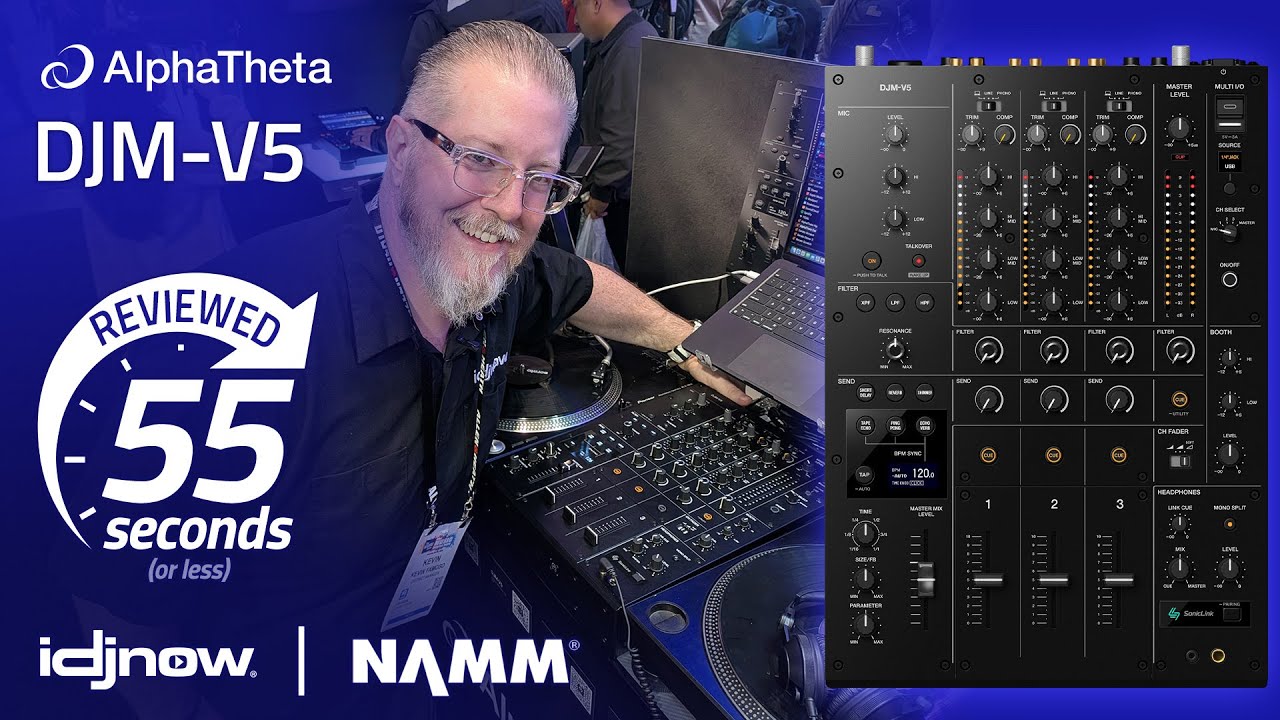The height and width of the screenshot is (720, 1280).
Task: Click the channel 2 fader cap
Action: click(1053, 580)
